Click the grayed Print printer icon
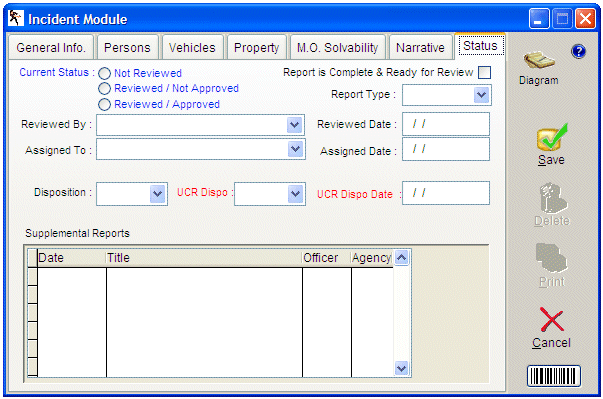 pos(552,258)
